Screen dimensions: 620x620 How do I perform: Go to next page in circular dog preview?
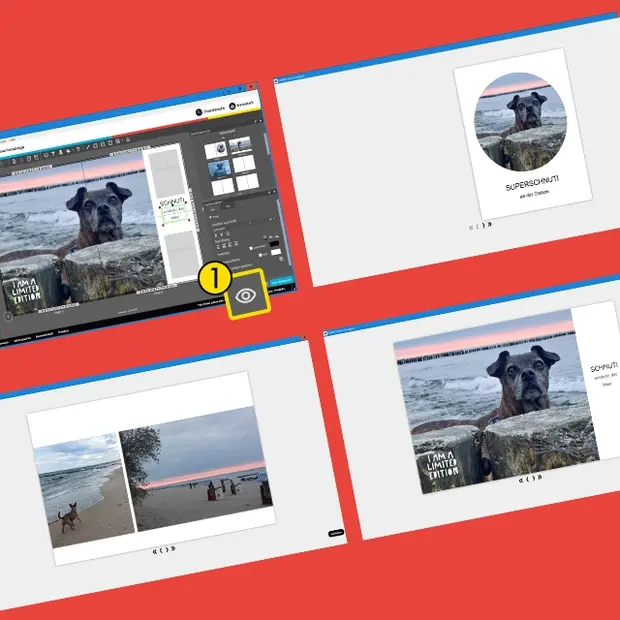pyautogui.click(x=483, y=225)
